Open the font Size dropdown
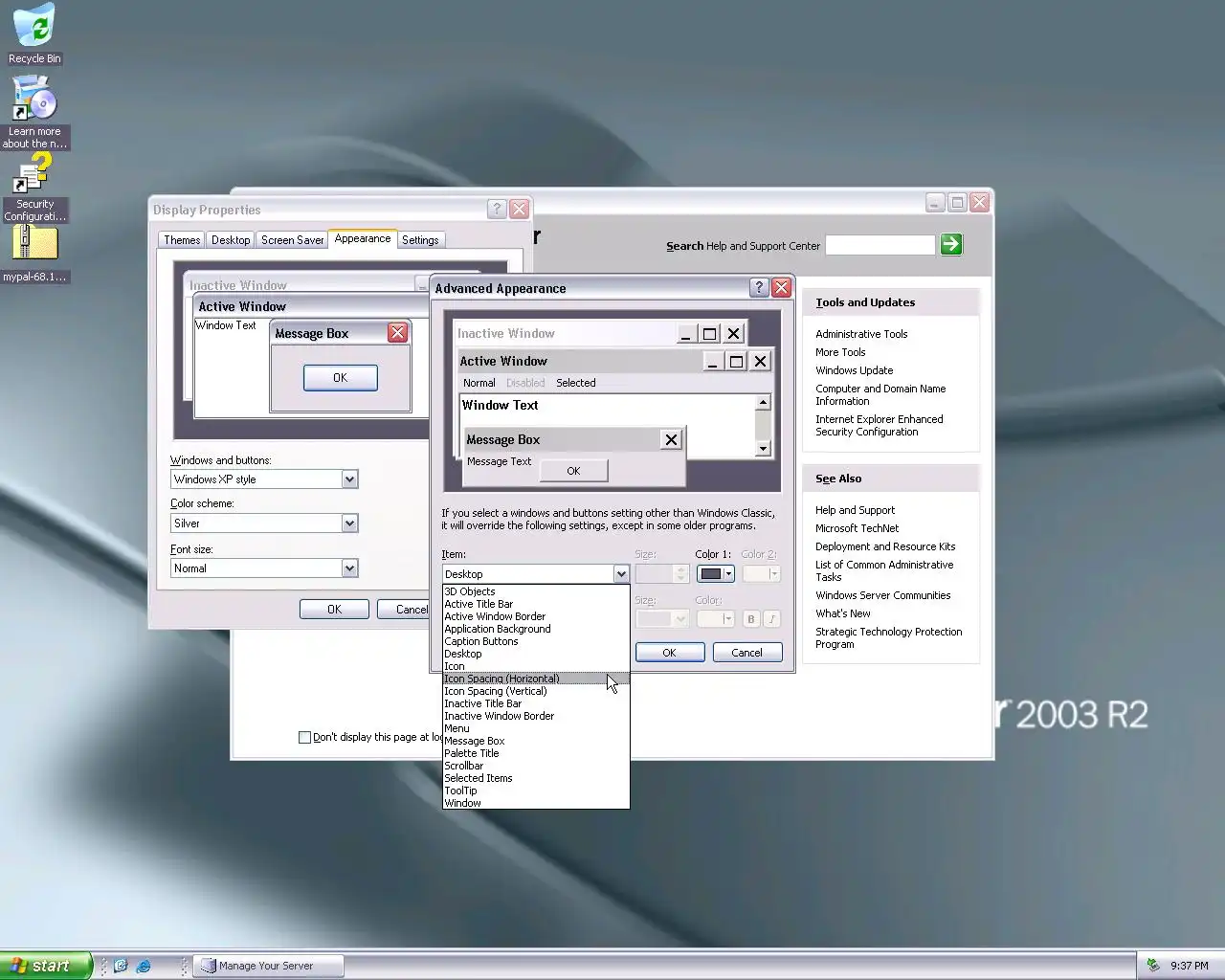Image resolution: width=1225 pixels, height=980 pixels. click(662, 619)
